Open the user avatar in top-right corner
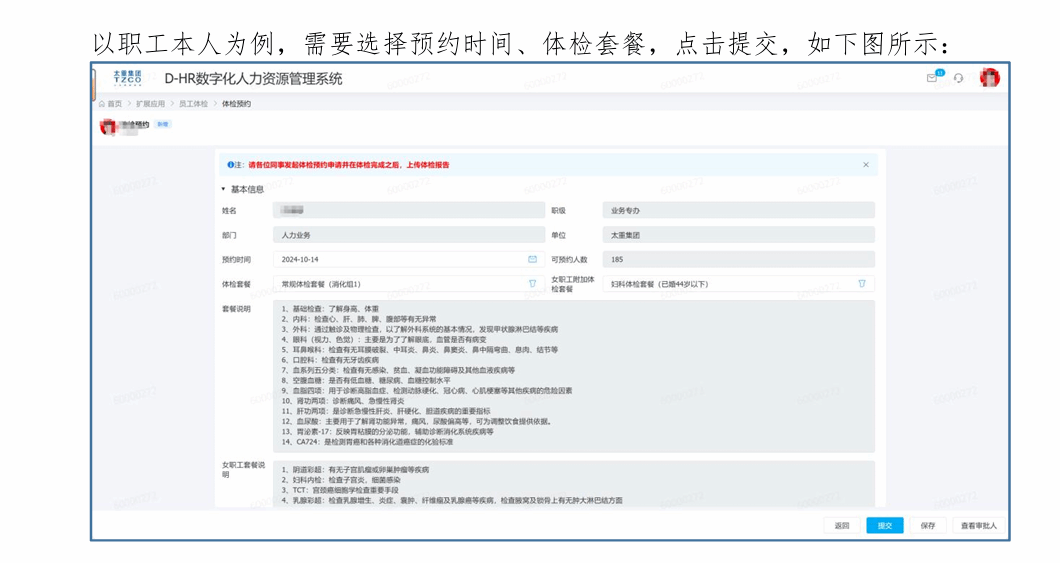 (x=989, y=78)
